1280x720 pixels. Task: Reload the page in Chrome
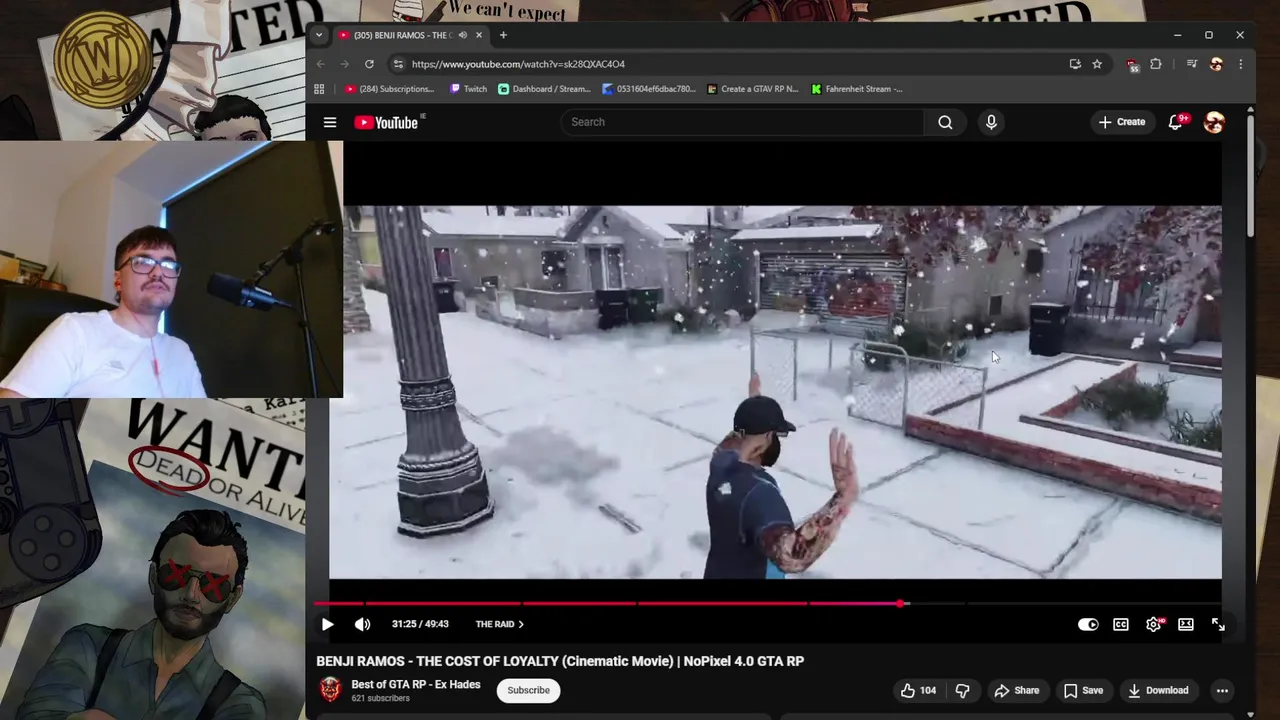point(369,64)
